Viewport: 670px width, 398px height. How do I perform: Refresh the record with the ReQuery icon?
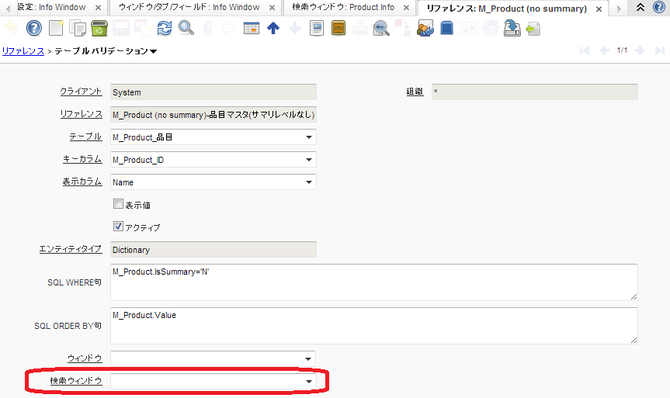(x=165, y=29)
